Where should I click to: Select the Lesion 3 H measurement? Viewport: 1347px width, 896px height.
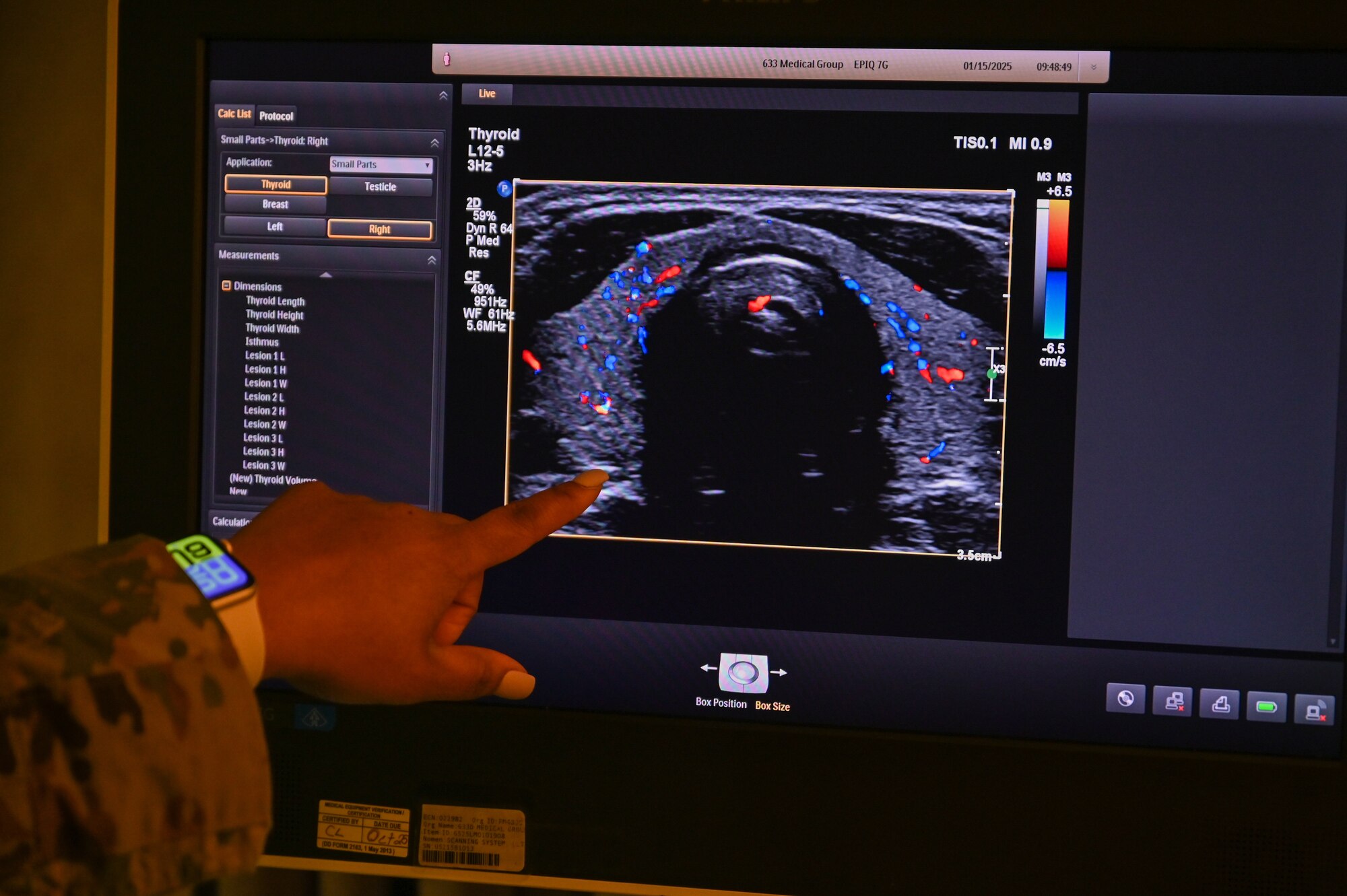click(x=263, y=452)
